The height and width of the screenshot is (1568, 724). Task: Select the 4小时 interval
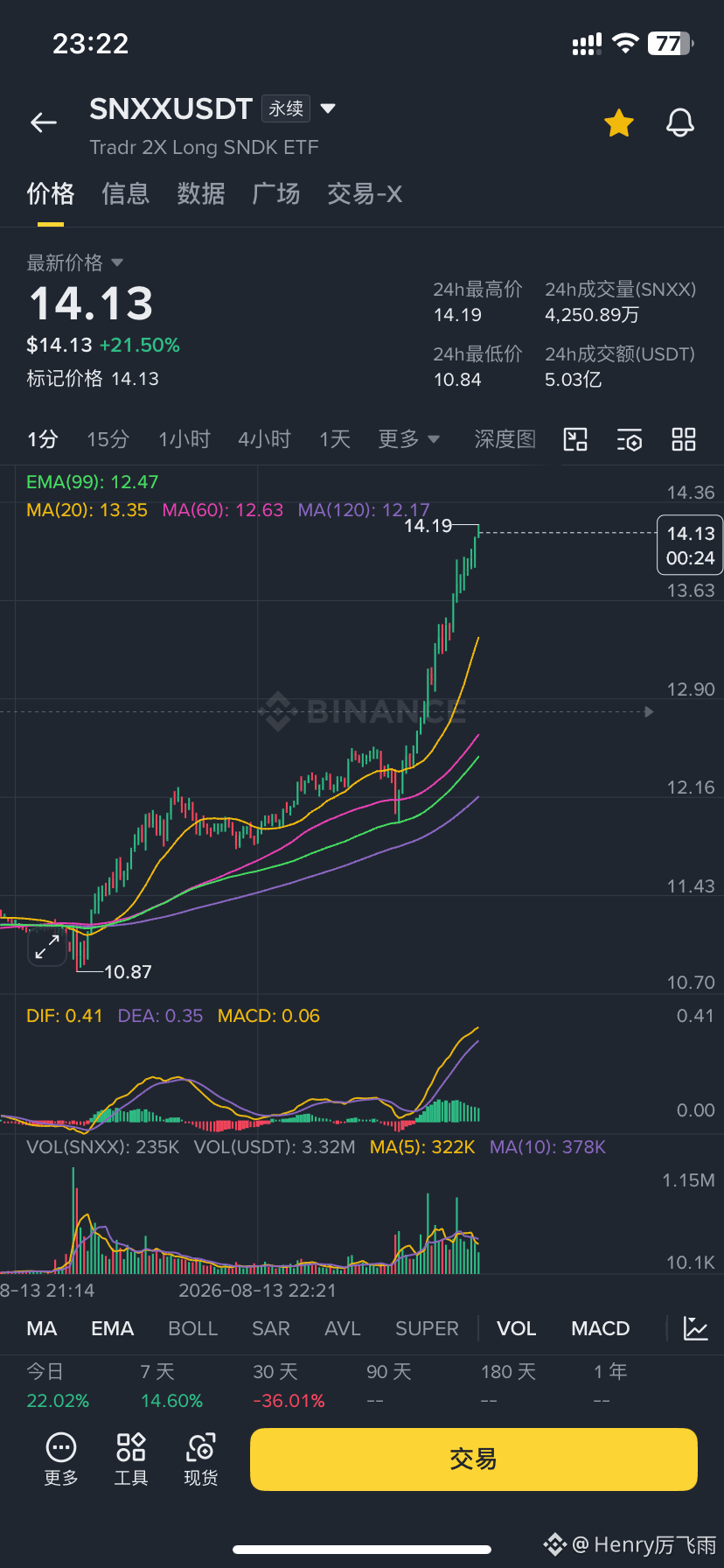[264, 439]
